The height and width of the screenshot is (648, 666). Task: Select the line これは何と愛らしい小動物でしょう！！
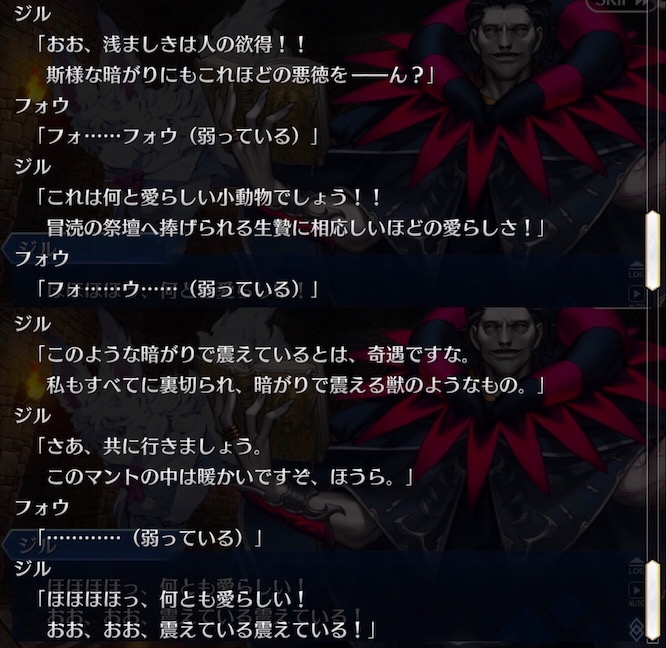(210, 197)
